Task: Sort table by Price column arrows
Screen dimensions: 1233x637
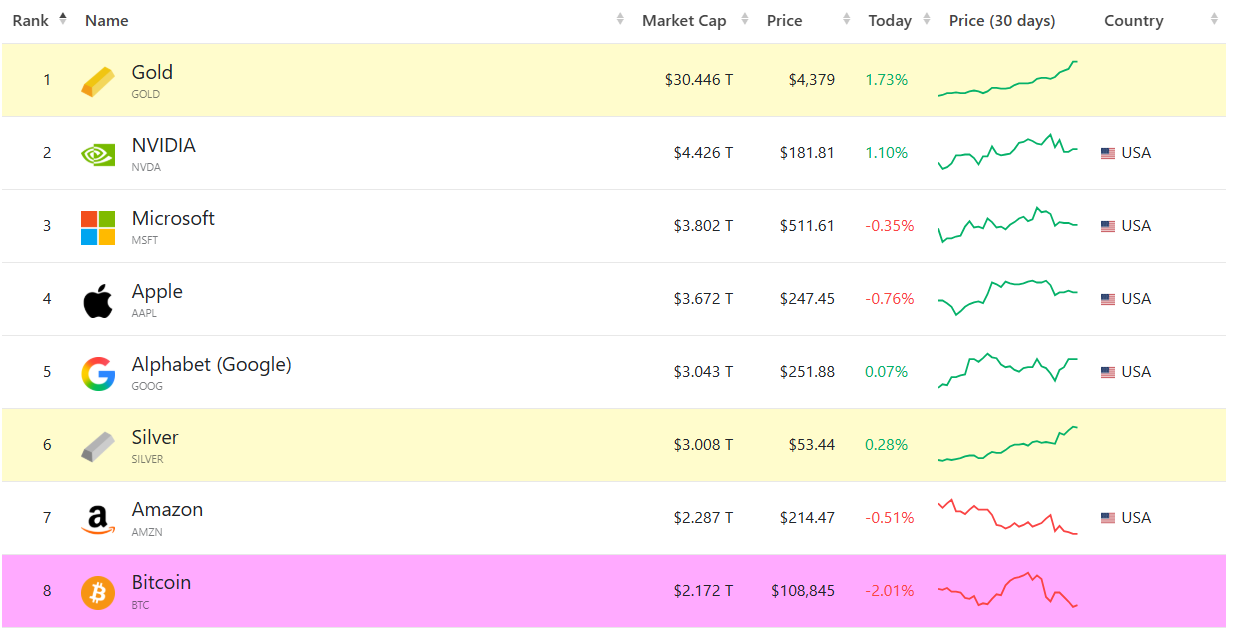Action: coord(846,21)
